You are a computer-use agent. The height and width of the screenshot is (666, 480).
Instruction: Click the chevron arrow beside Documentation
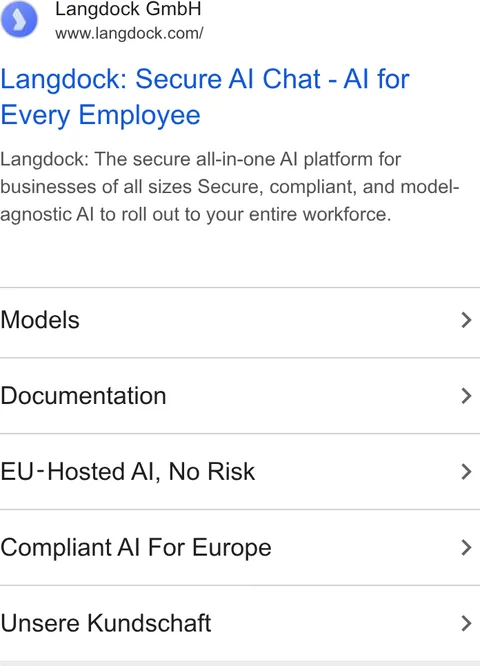tap(466, 395)
